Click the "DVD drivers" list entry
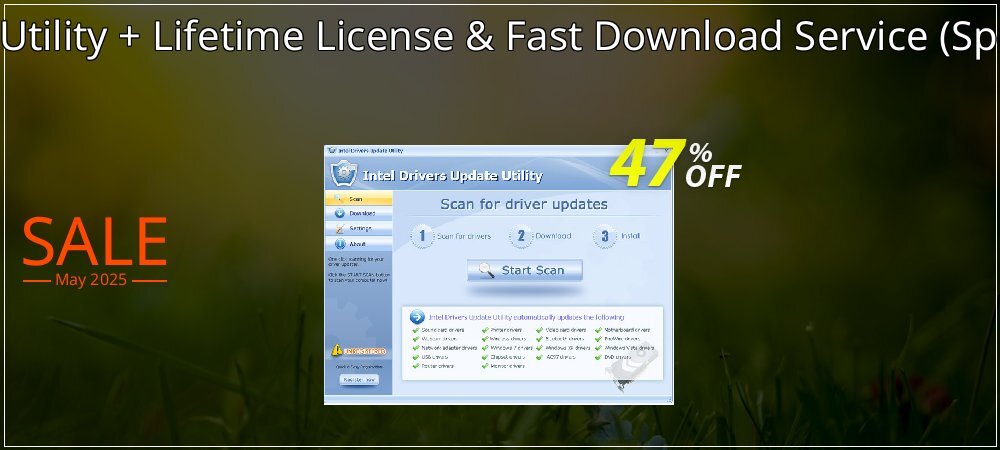This screenshot has height=450, width=1000. click(617, 357)
